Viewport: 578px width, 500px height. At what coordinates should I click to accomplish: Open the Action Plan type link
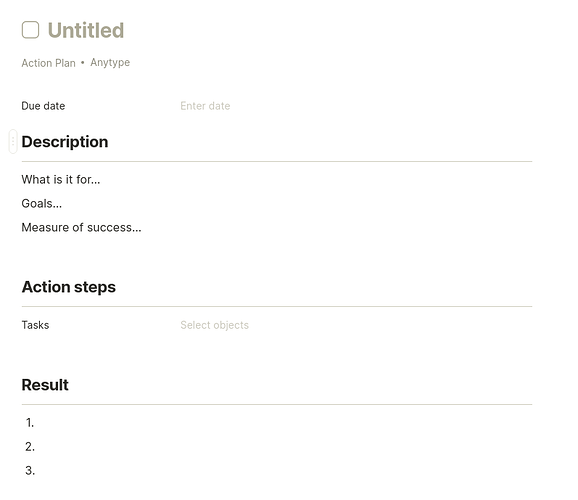click(x=48, y=63)
